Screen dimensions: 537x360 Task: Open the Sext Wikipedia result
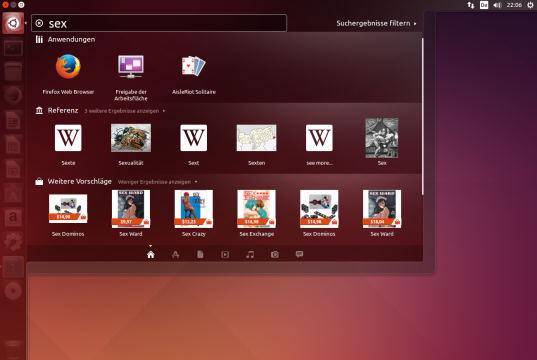tap(194, 144)
